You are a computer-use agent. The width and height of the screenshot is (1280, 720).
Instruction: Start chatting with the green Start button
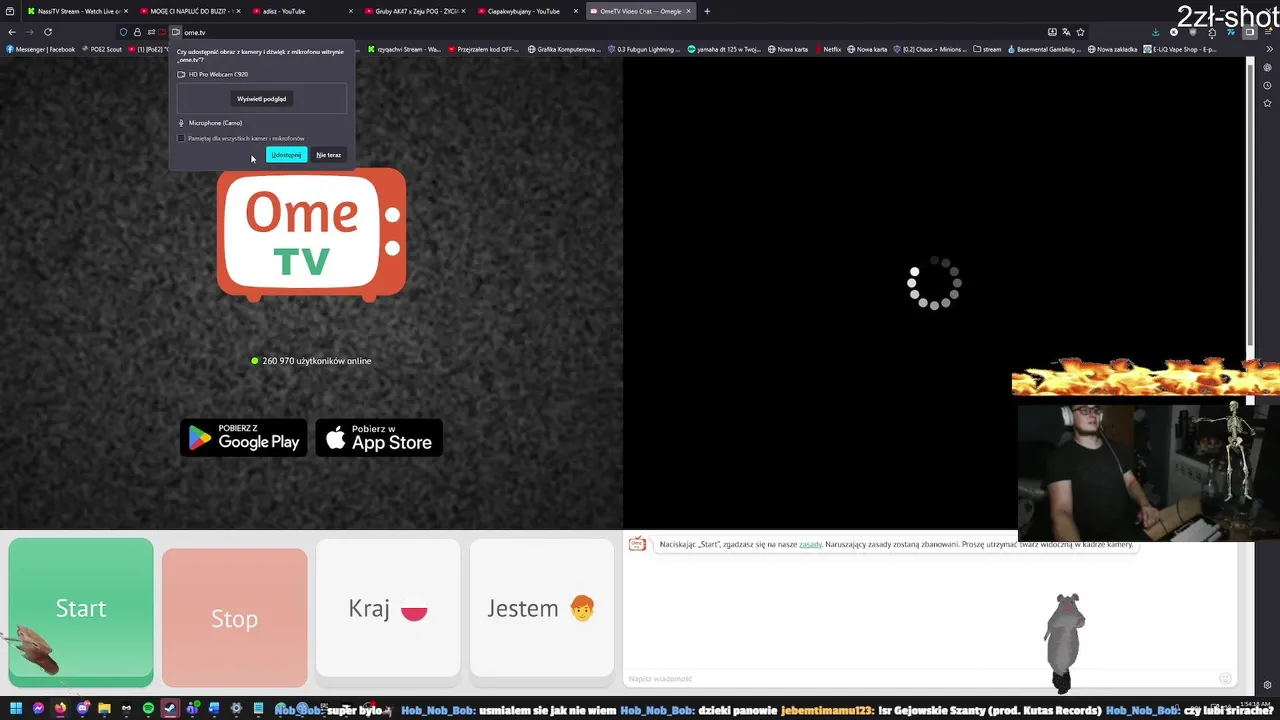(81, 613)
